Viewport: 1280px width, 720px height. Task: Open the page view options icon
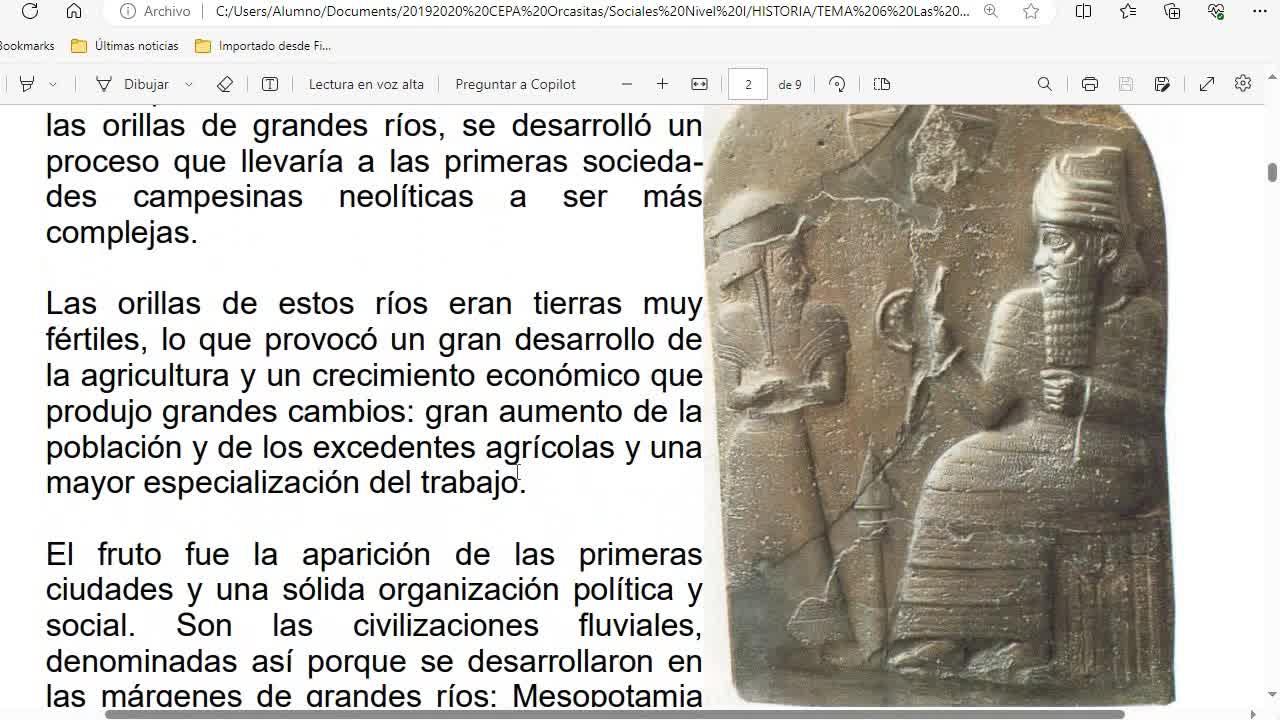click(882, 84)
